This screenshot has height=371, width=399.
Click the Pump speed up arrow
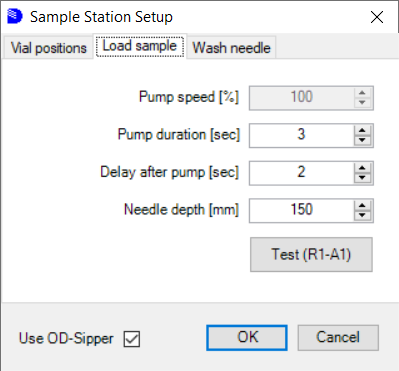coord(362,93)
